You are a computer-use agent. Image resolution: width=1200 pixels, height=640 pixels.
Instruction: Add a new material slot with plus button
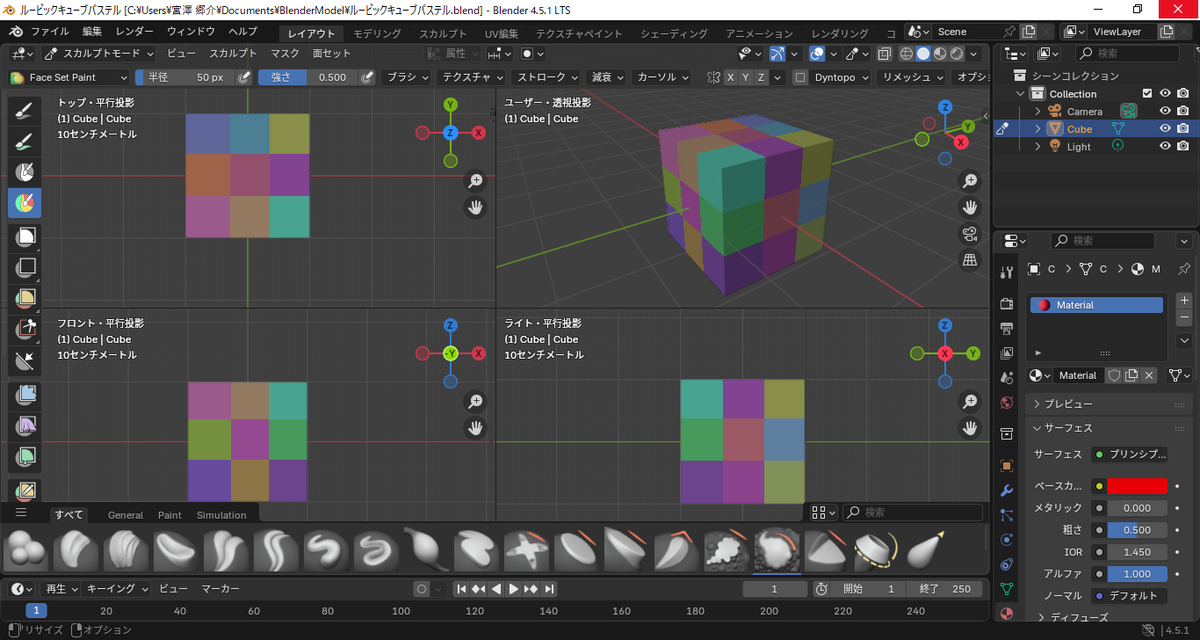(1185, 299)
